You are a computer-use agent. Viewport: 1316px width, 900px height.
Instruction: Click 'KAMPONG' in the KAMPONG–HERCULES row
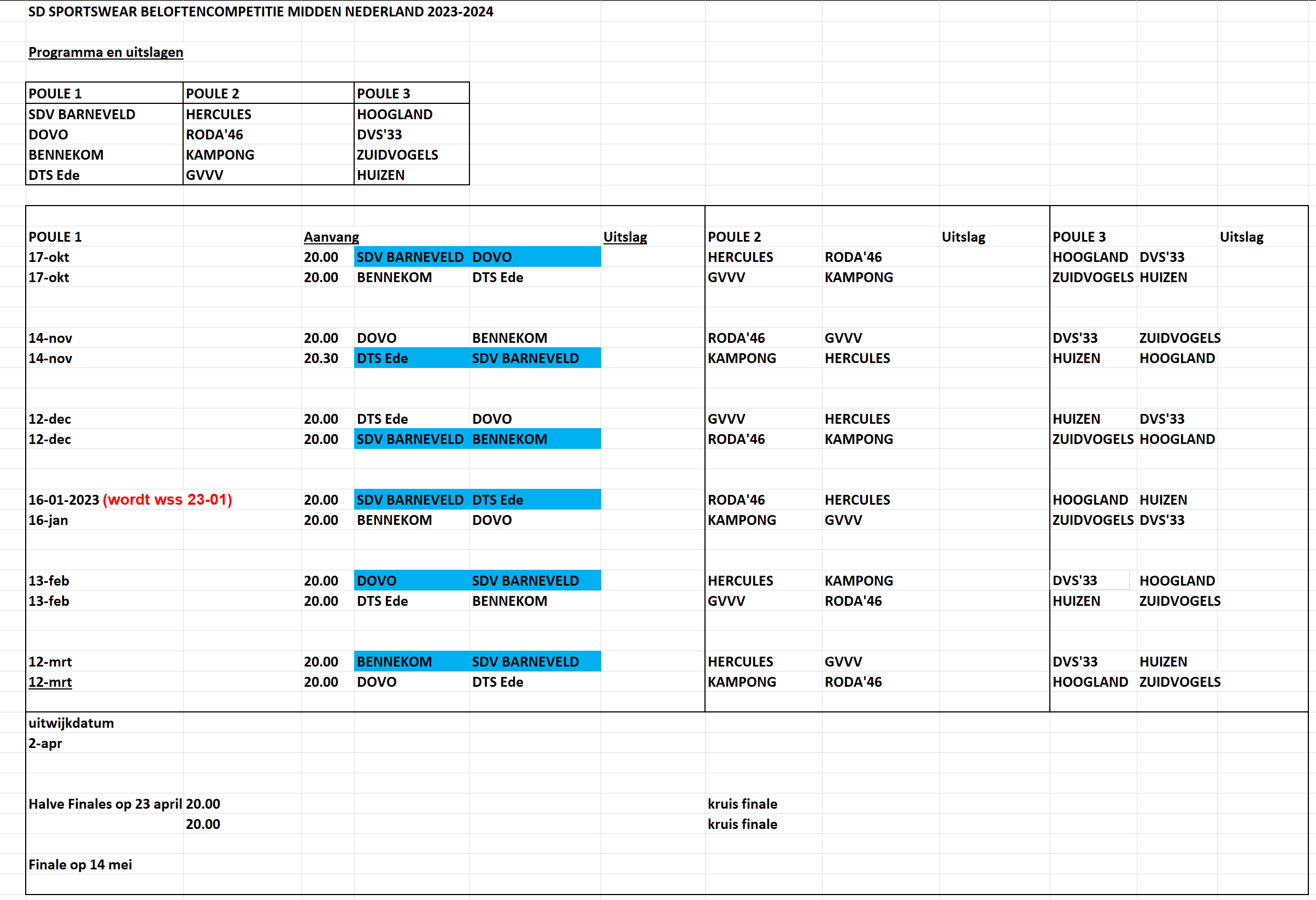742,358
